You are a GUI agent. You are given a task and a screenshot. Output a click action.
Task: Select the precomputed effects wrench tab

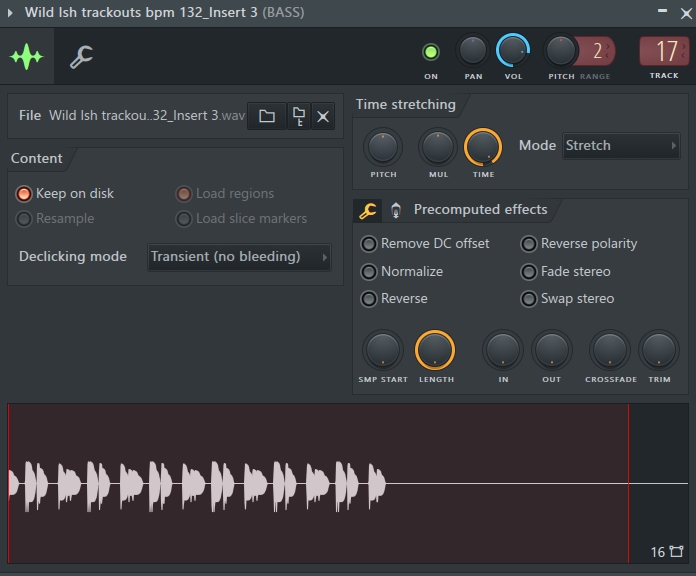pos(368,210)
